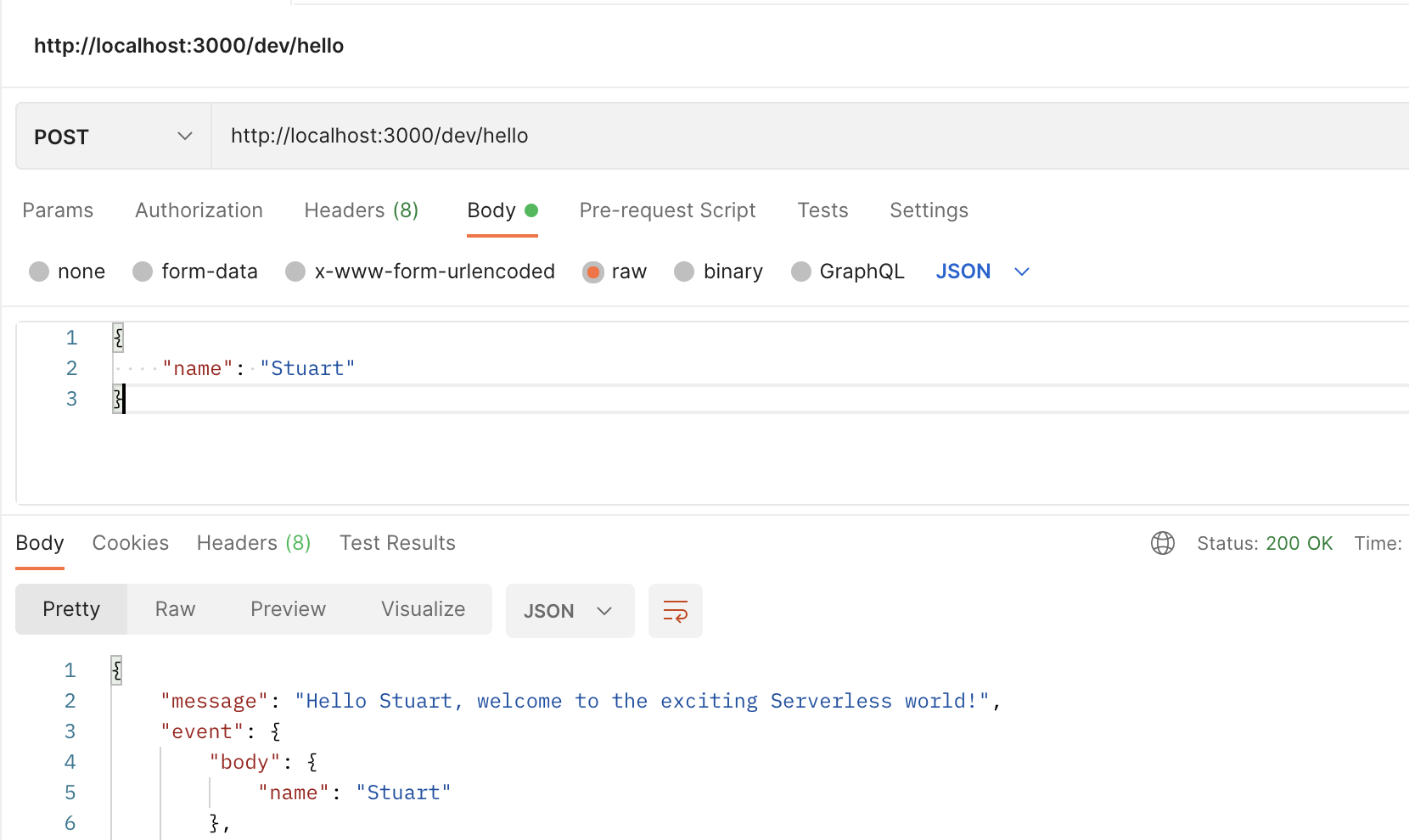Select the raw body type radio button

[x=593, y=272]
